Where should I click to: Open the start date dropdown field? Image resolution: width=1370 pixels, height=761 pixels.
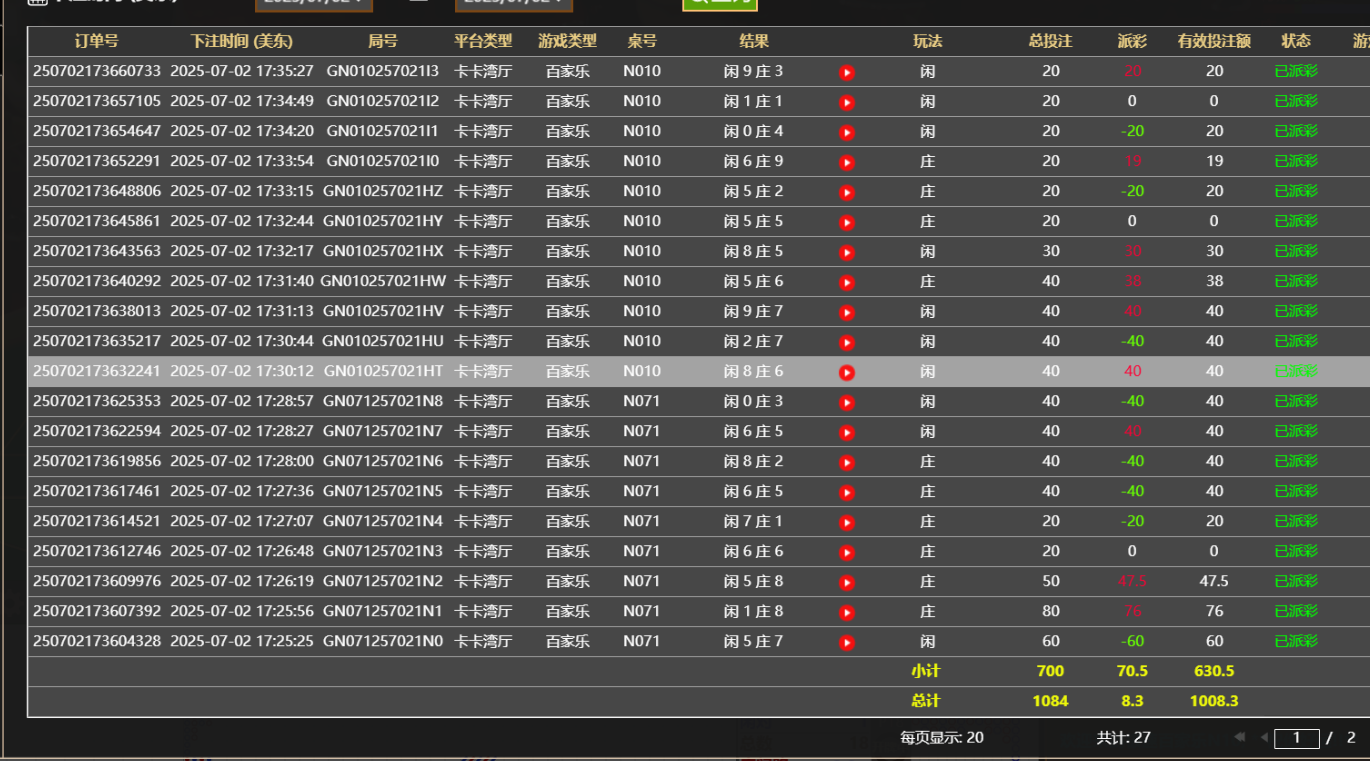[314, 4]
